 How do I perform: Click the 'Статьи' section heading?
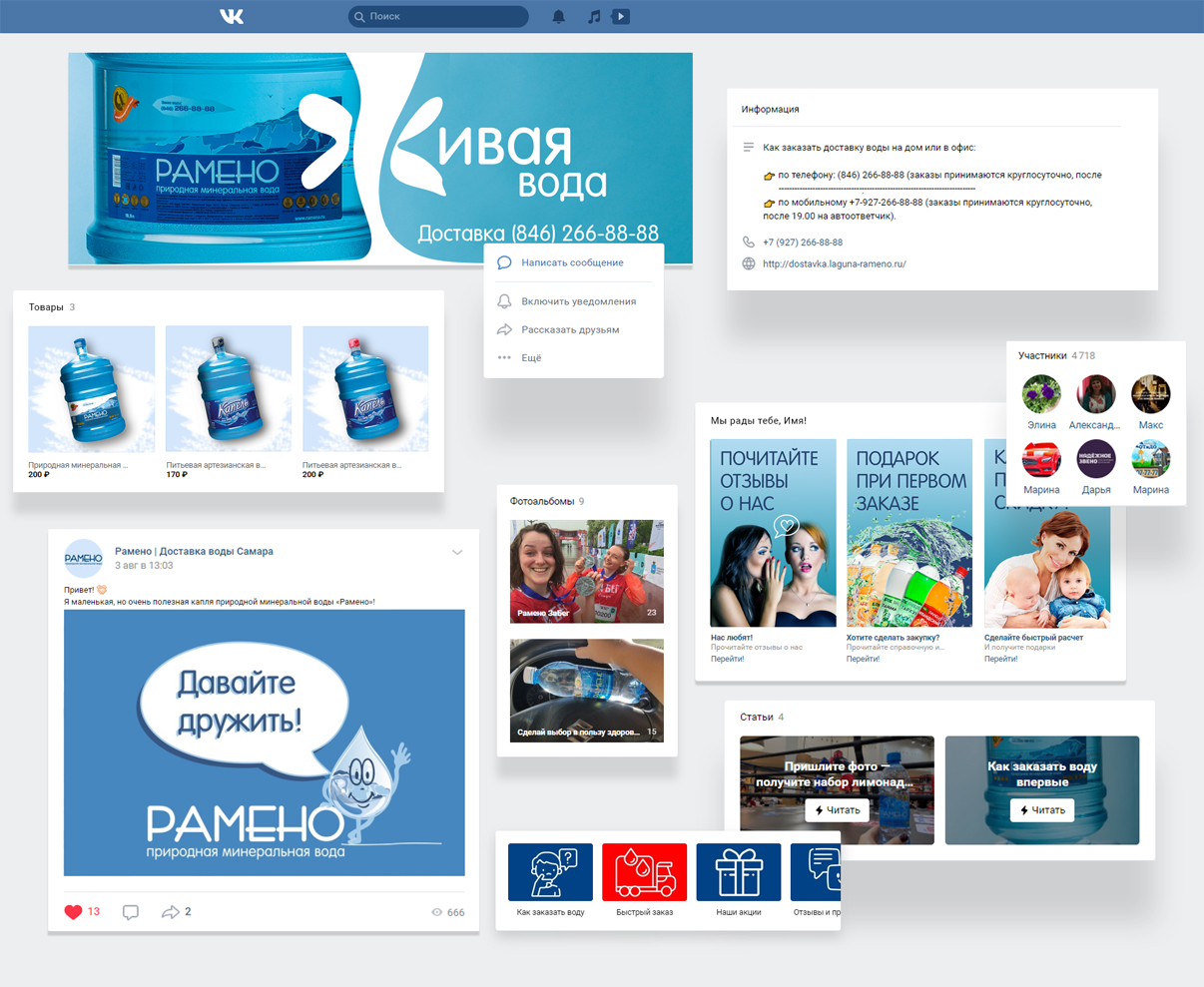(x=757, y=717)
